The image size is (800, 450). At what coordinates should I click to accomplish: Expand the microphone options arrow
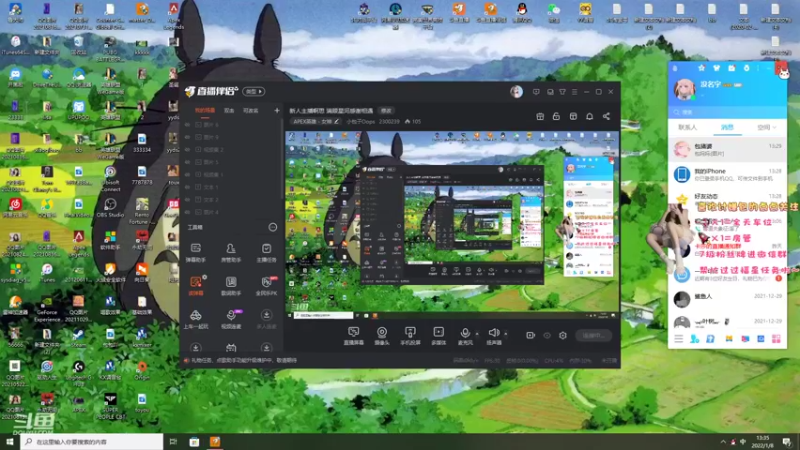pyautogui.click(x=477, y=334)
